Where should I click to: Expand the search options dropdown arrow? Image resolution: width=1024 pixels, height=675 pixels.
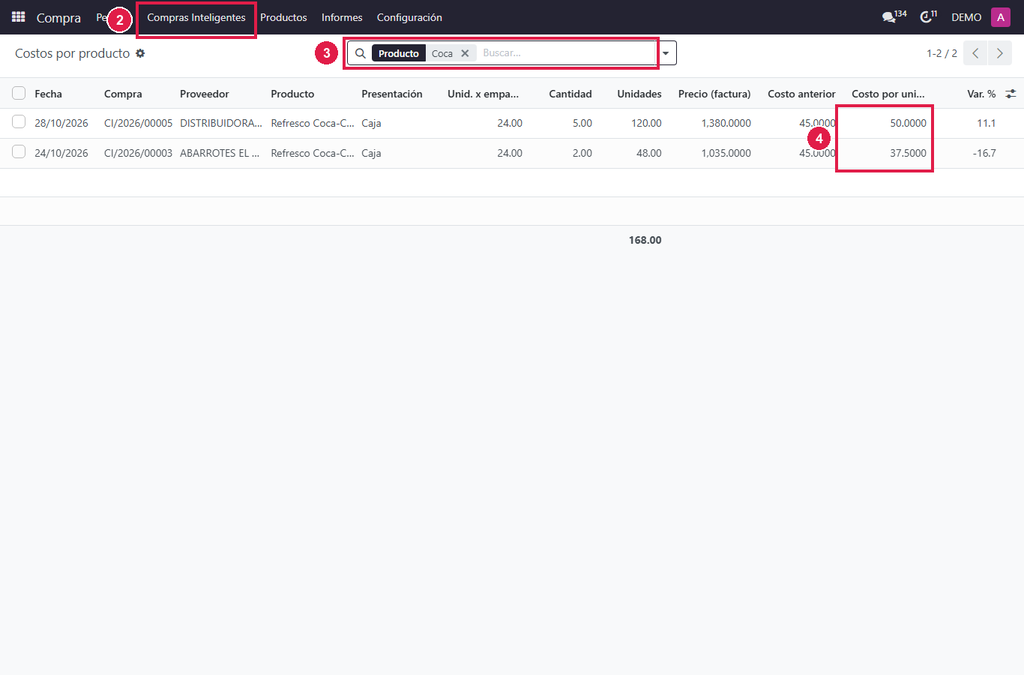666,54
